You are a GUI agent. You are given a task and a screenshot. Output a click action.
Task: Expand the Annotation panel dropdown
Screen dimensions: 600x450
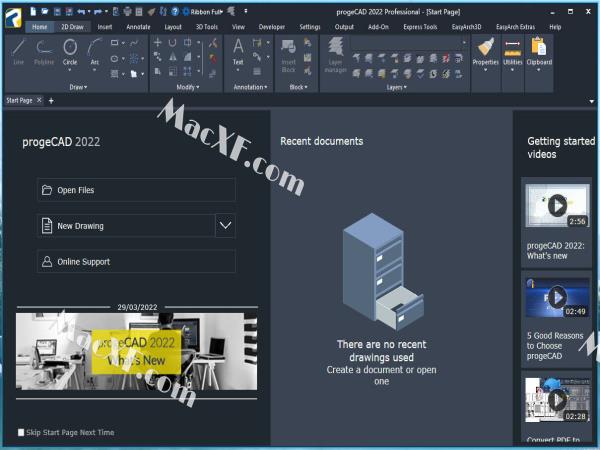250,87
